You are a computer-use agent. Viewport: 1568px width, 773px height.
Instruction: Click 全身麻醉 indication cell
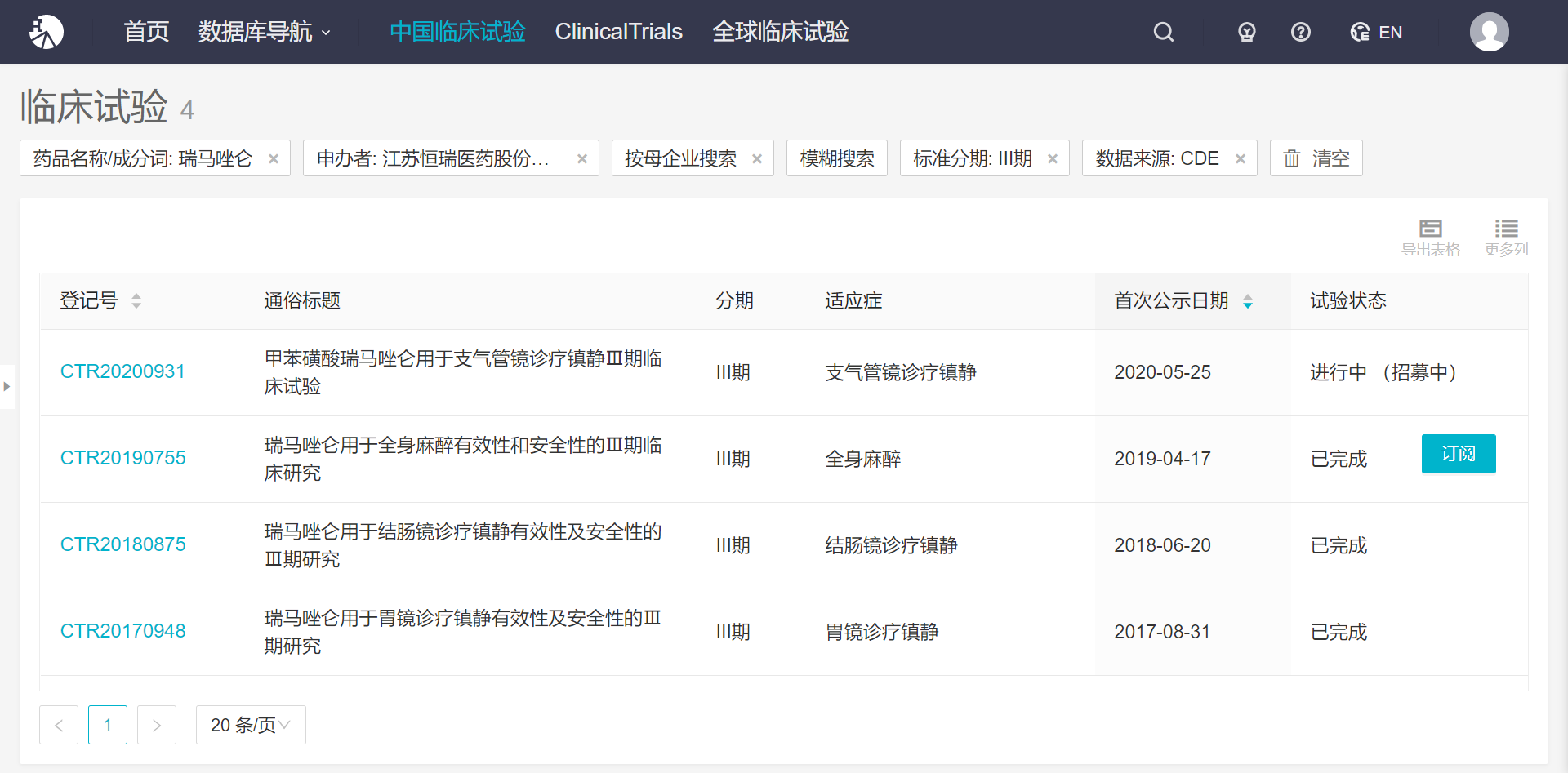click(x=863, y=459)
